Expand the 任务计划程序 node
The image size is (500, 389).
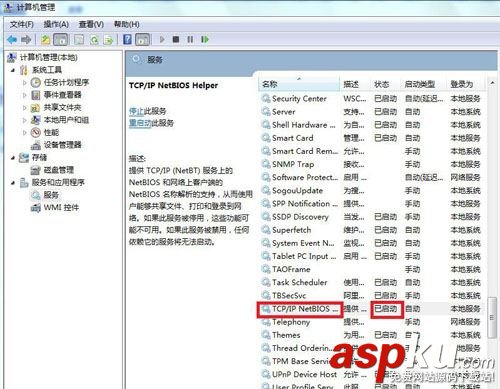pyautogui.click(x=24, y=82)
